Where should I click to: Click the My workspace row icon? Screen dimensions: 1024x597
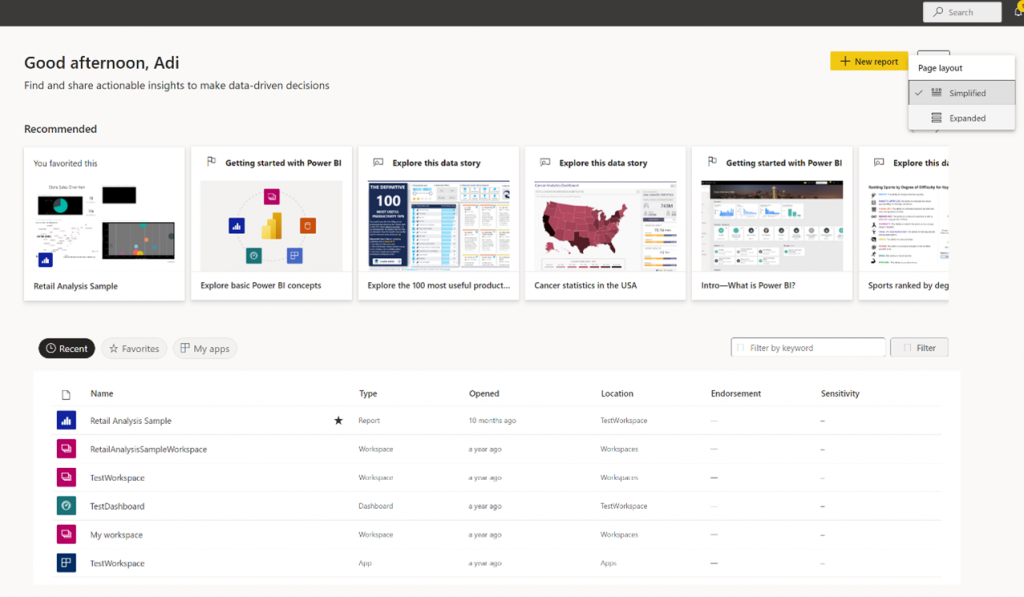[x=67, y=535]
